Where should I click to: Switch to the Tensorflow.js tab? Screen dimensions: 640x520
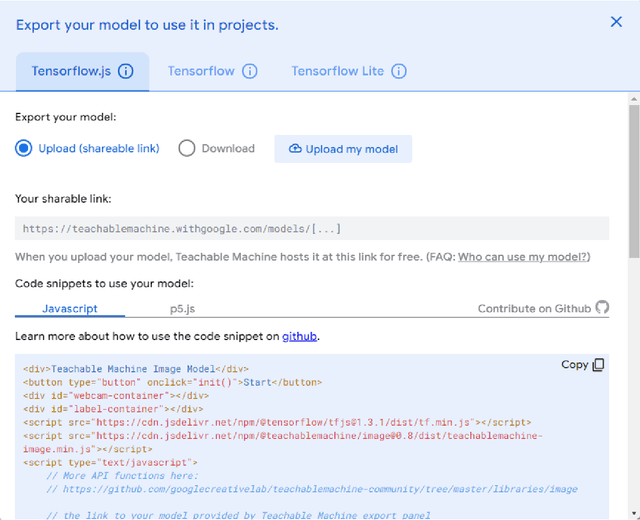tap(82, 71)
